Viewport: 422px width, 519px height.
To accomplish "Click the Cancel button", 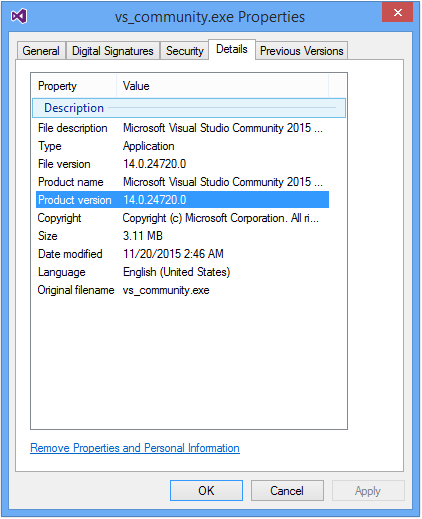I will (287, 491).
